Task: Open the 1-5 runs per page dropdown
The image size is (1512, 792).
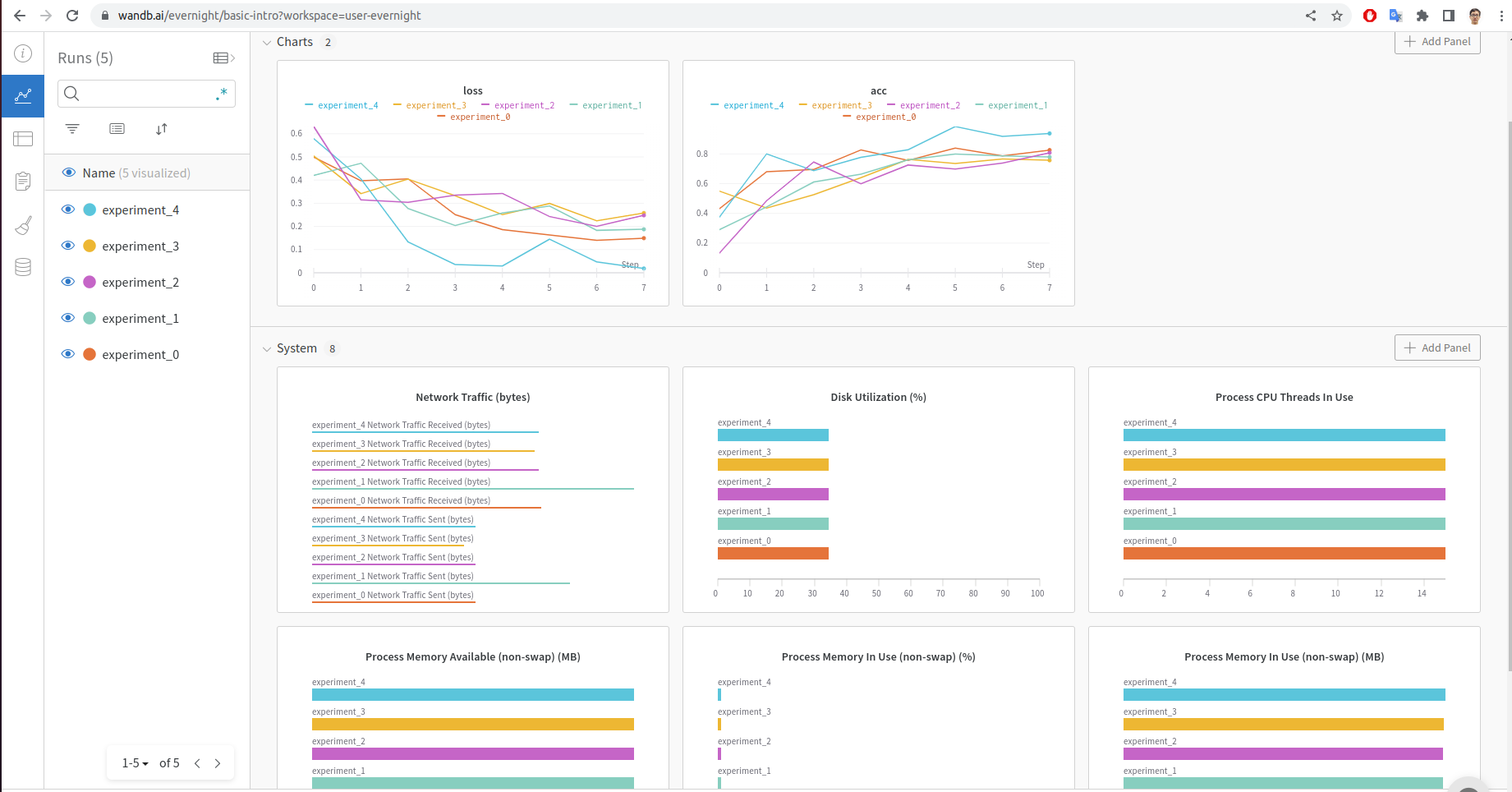Action: [x=136, y=763]
